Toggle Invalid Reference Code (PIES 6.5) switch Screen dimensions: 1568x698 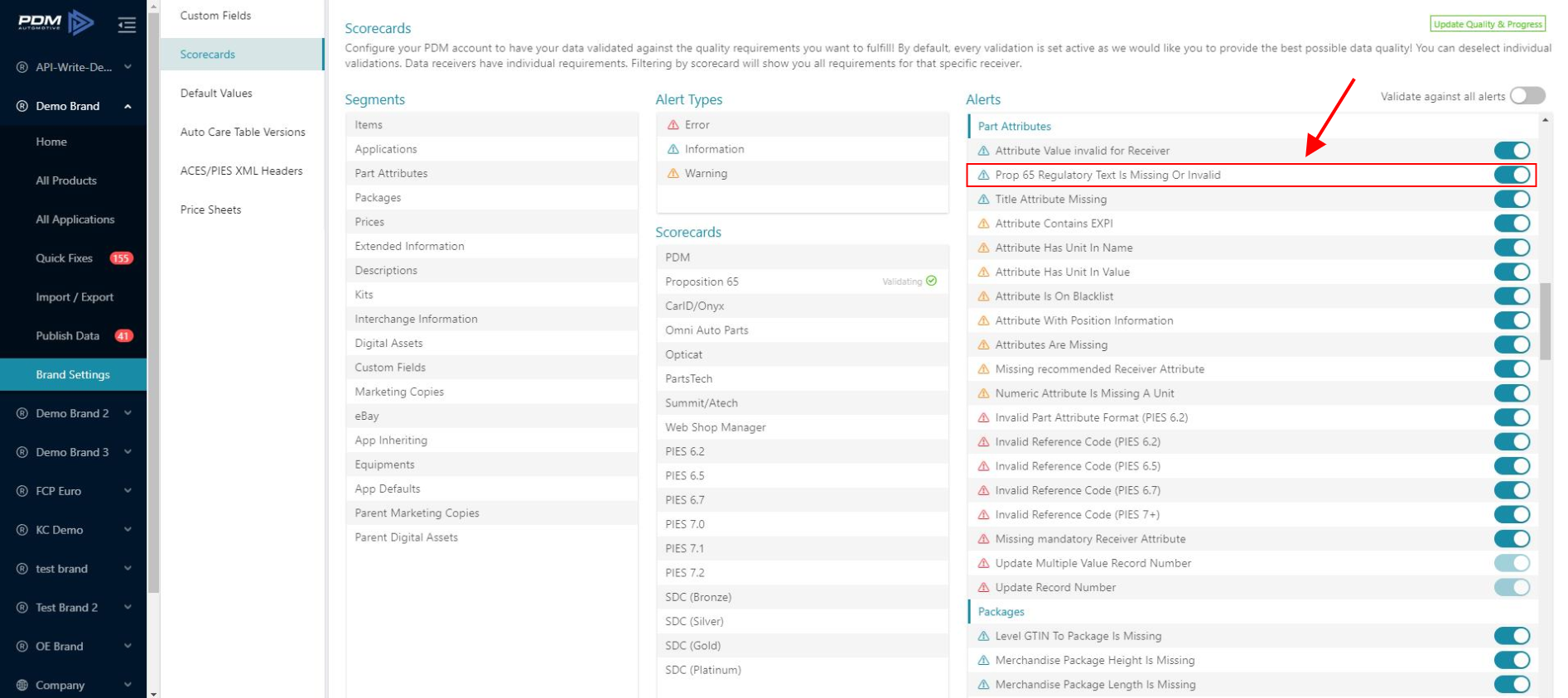1512,466
